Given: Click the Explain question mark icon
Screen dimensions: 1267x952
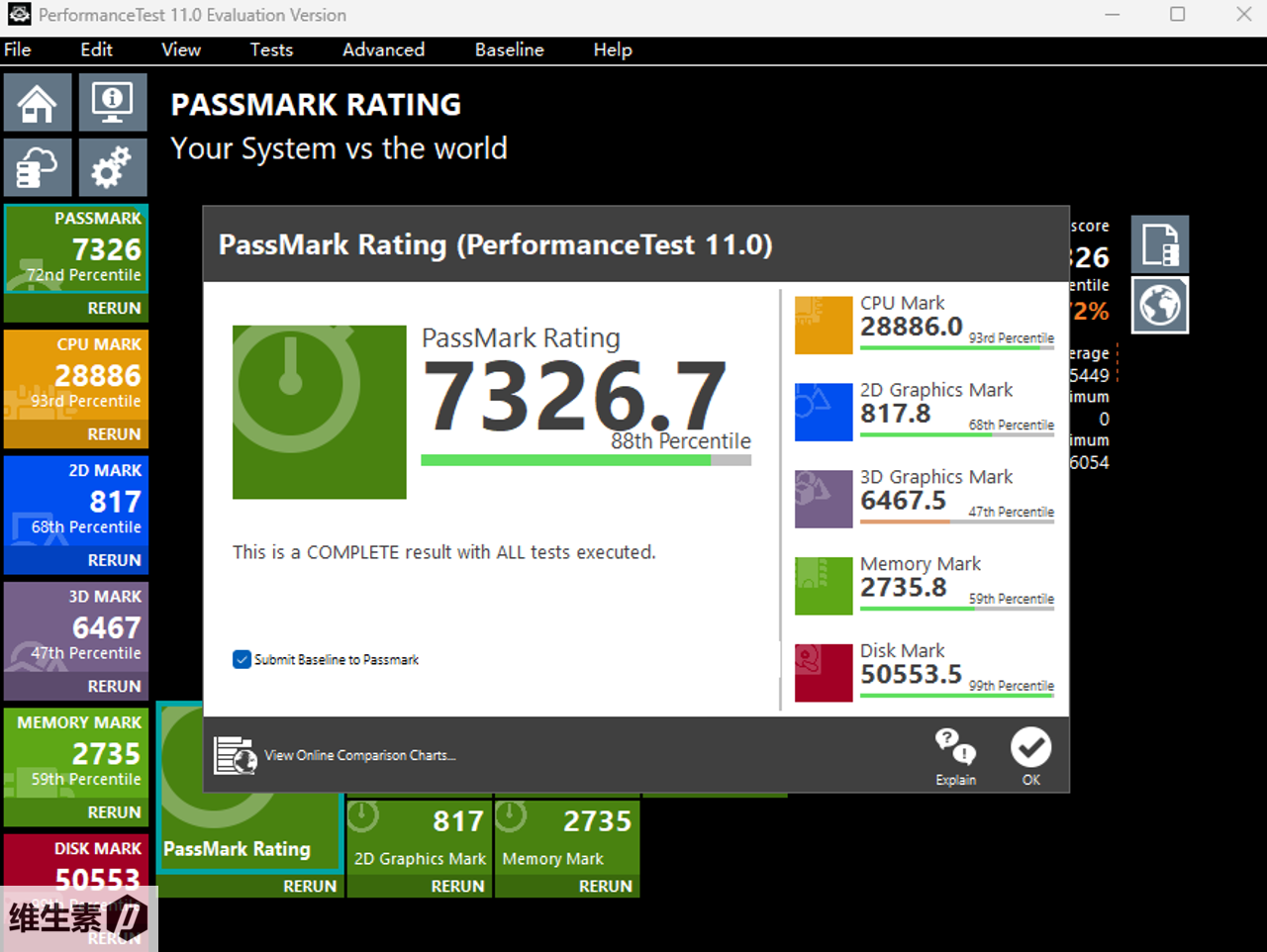Looking at the screenshot, I should point(955,748).
